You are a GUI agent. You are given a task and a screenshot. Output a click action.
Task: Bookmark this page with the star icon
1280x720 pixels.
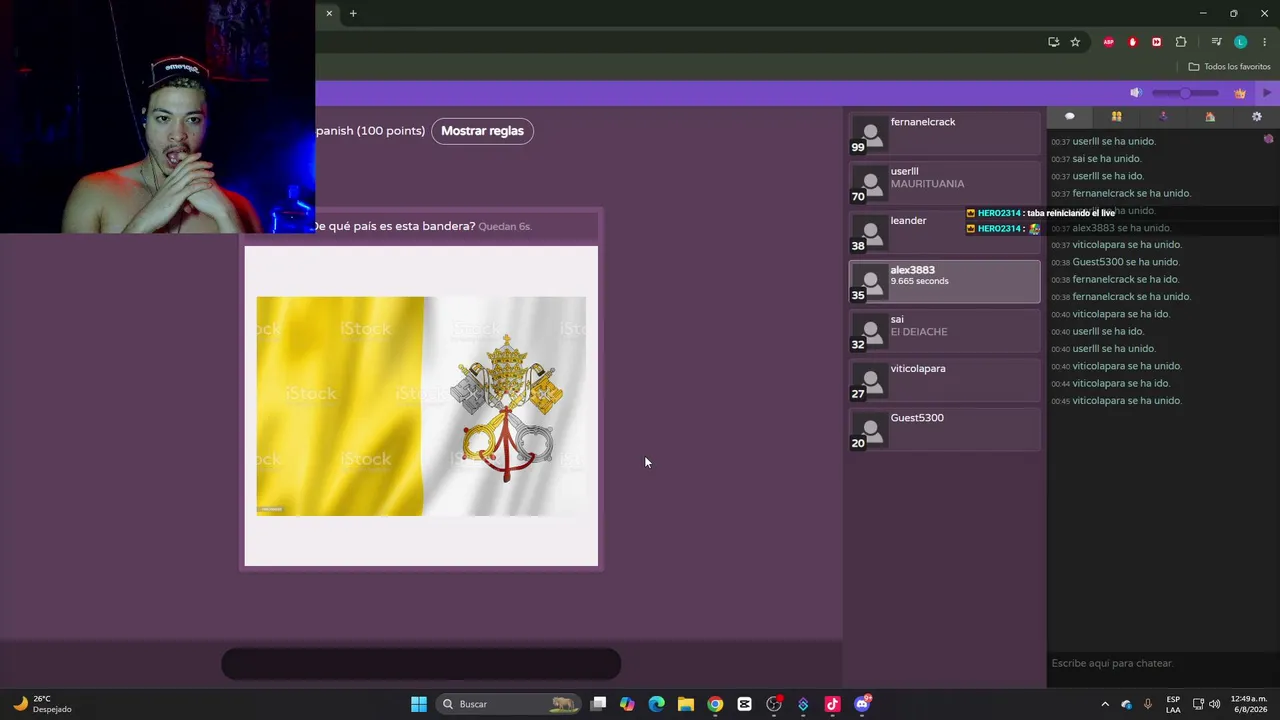(x=1075, y=42)
